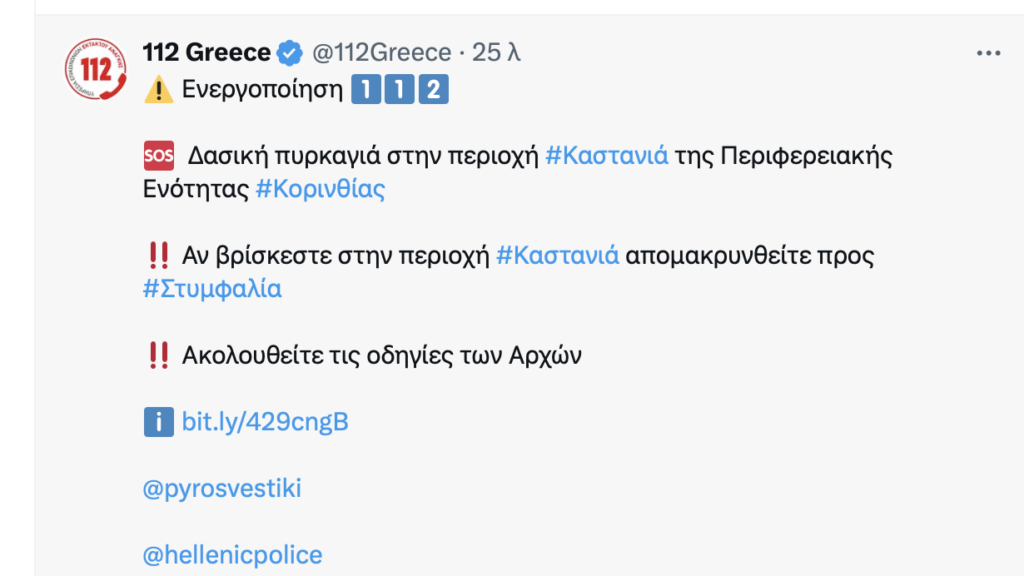
Task: Click #Καστανιά hashtag in the "Αν βρίσκεστε" line
Action: (558, 255)
